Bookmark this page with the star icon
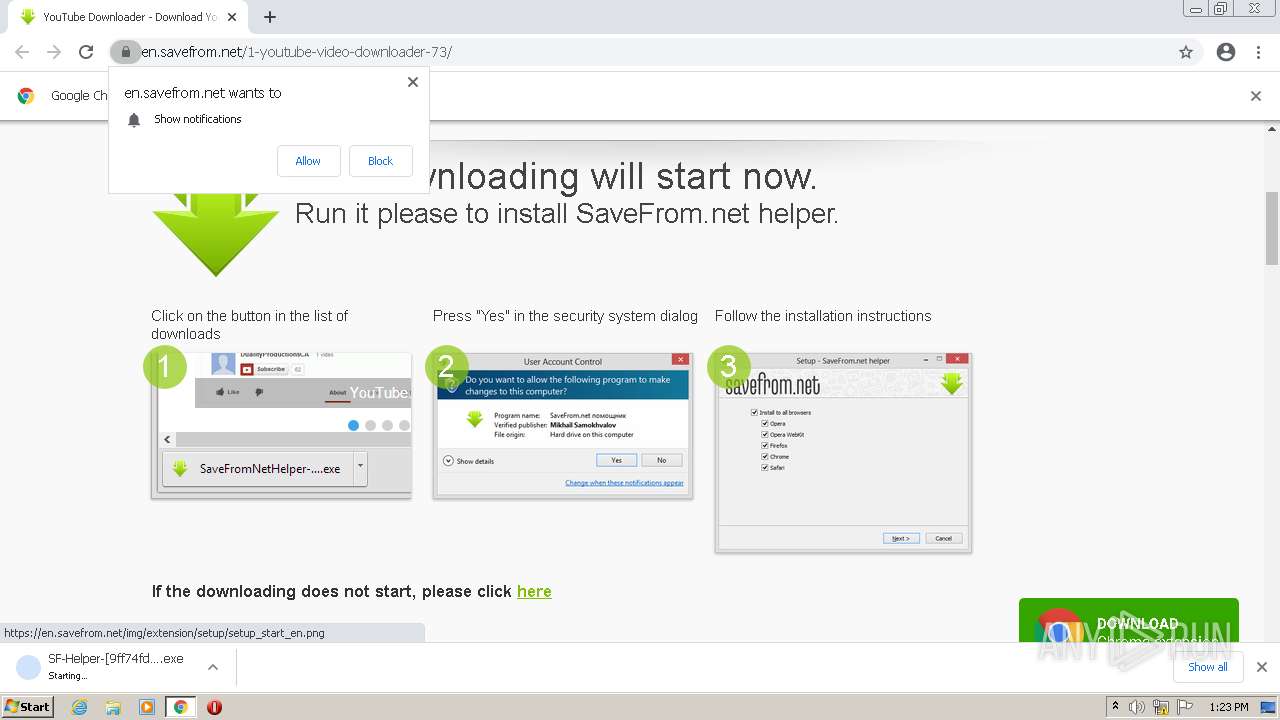Image resolution: width=1280 pixels, height=720 pixels. click(1186, 52)
